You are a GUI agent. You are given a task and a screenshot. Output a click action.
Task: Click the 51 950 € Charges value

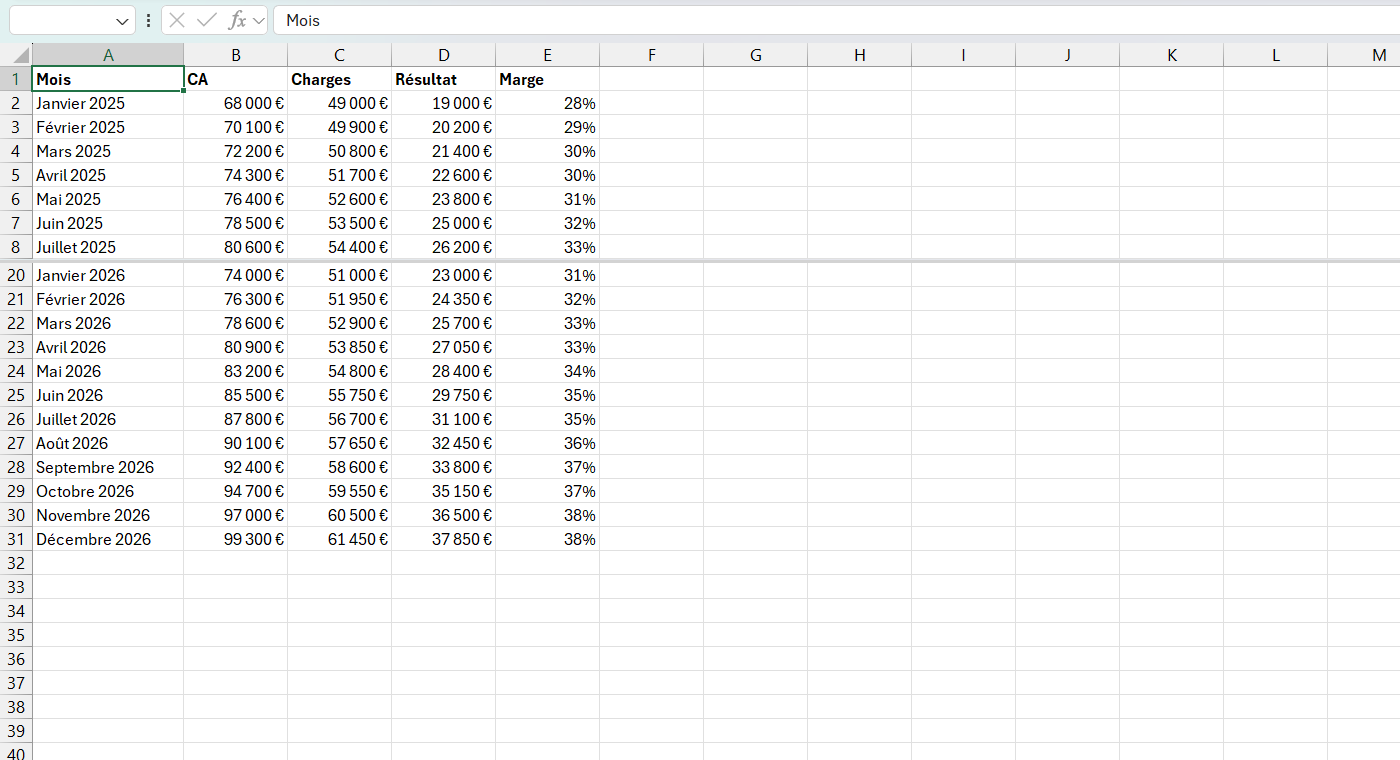tap(340, 299)
